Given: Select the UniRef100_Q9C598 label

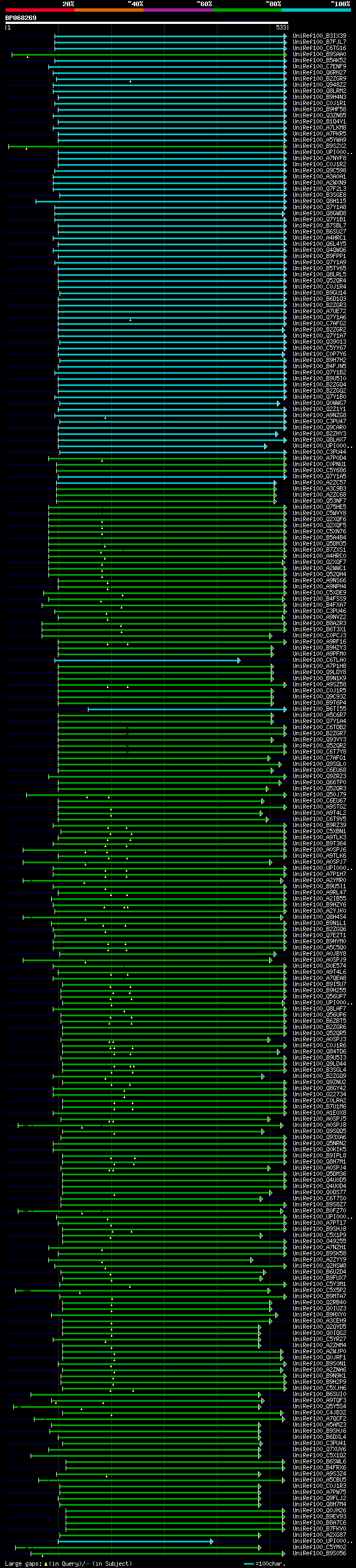Looking at the screenshot, I should tap(319, 170).
